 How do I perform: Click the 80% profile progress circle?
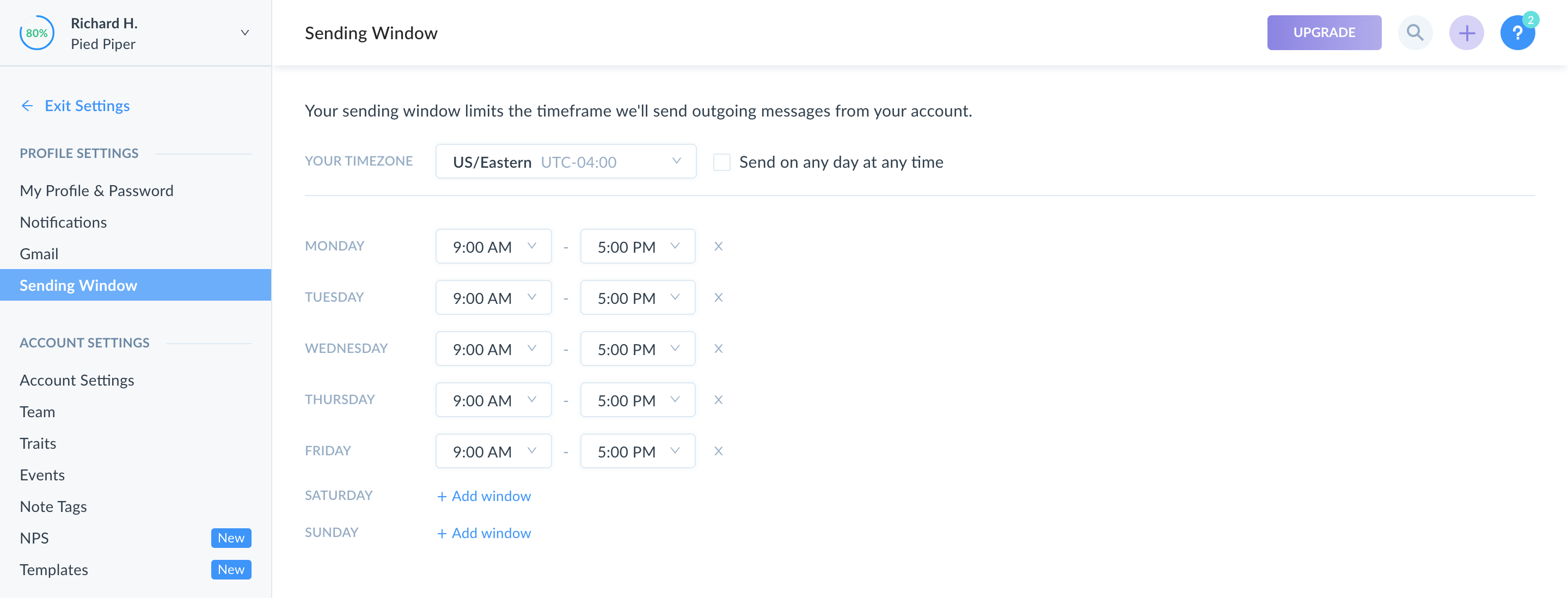[36, 33]
